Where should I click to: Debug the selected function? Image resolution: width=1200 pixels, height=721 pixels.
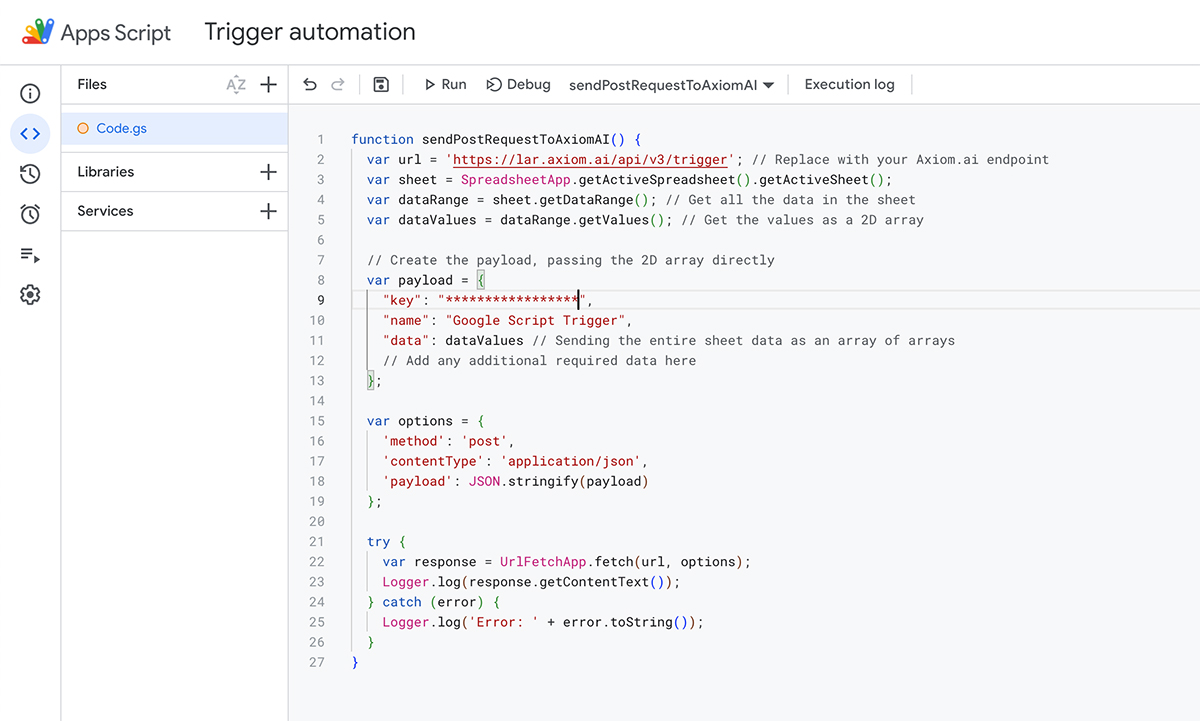tap(518, 85)
